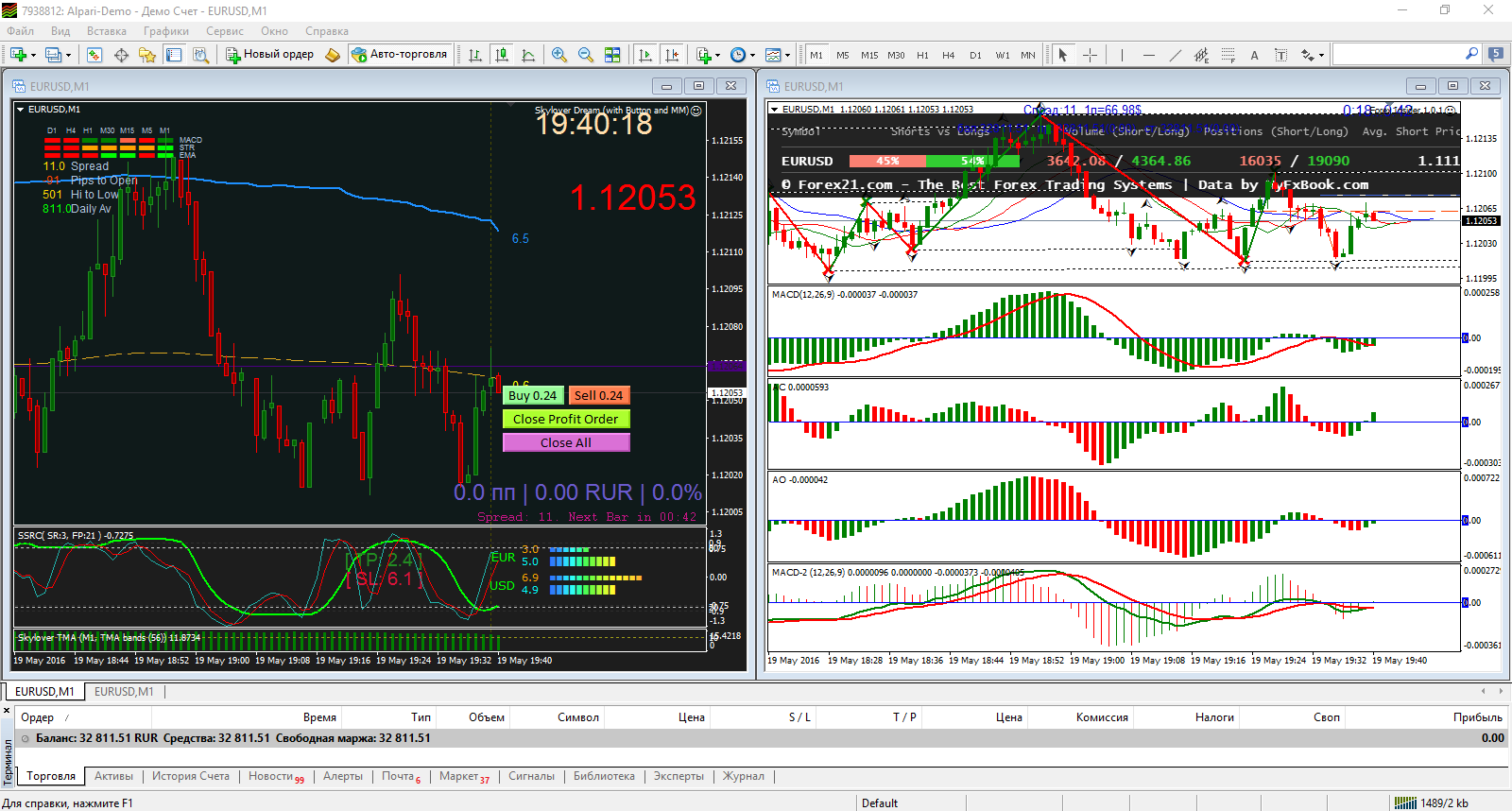Select the W1 timeframe button

[1002, 55]
